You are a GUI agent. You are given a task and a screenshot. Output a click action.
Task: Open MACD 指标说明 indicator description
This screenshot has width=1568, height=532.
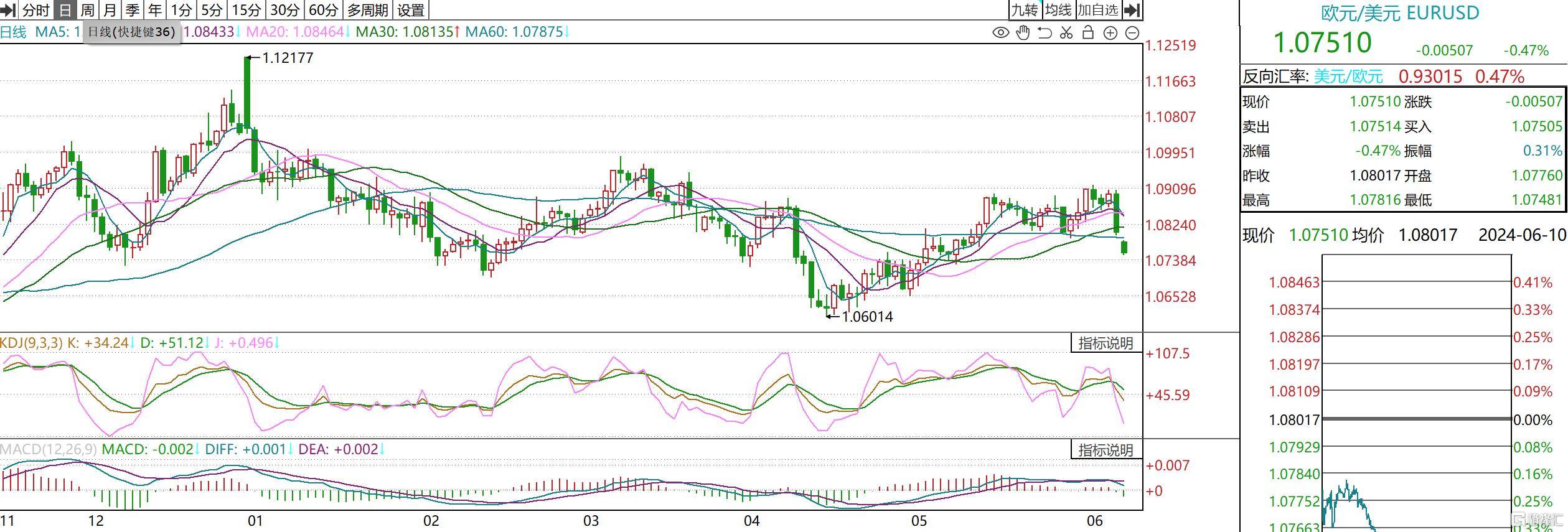[1106, 450]
